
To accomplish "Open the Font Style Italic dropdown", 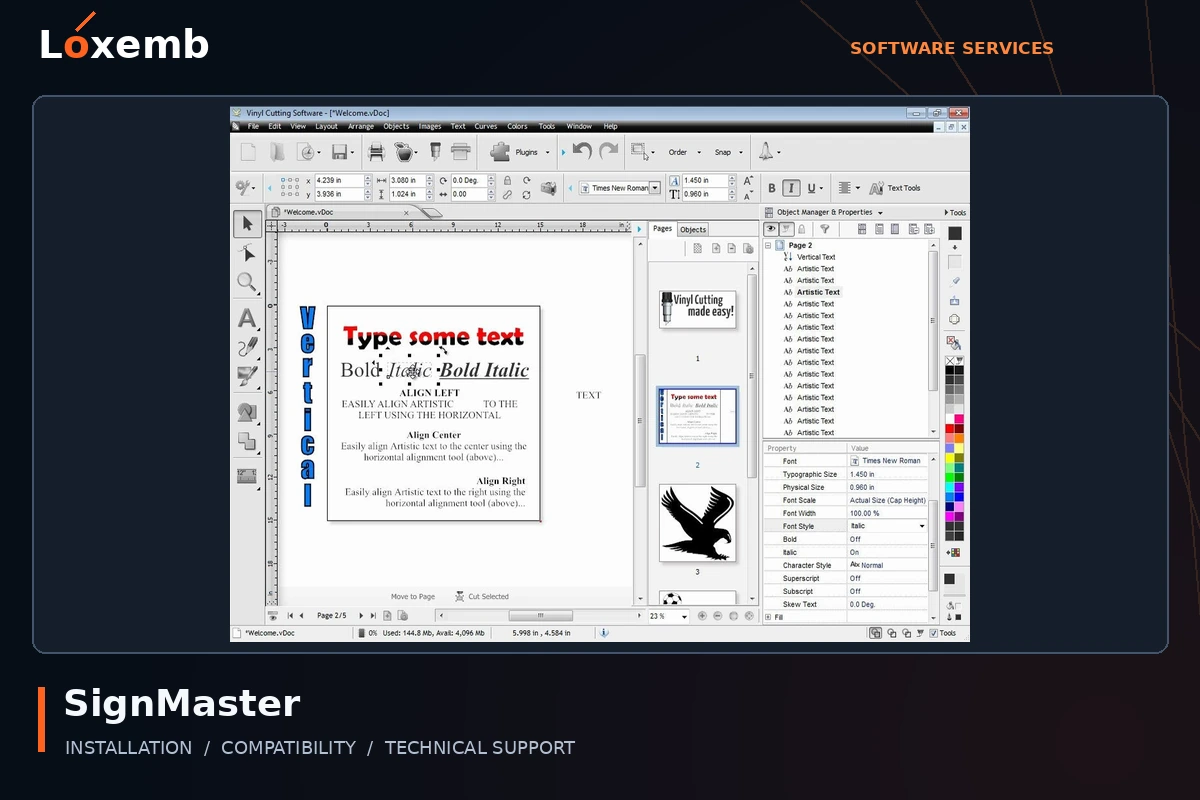I will pyautogui.click(x=922, y=526).
